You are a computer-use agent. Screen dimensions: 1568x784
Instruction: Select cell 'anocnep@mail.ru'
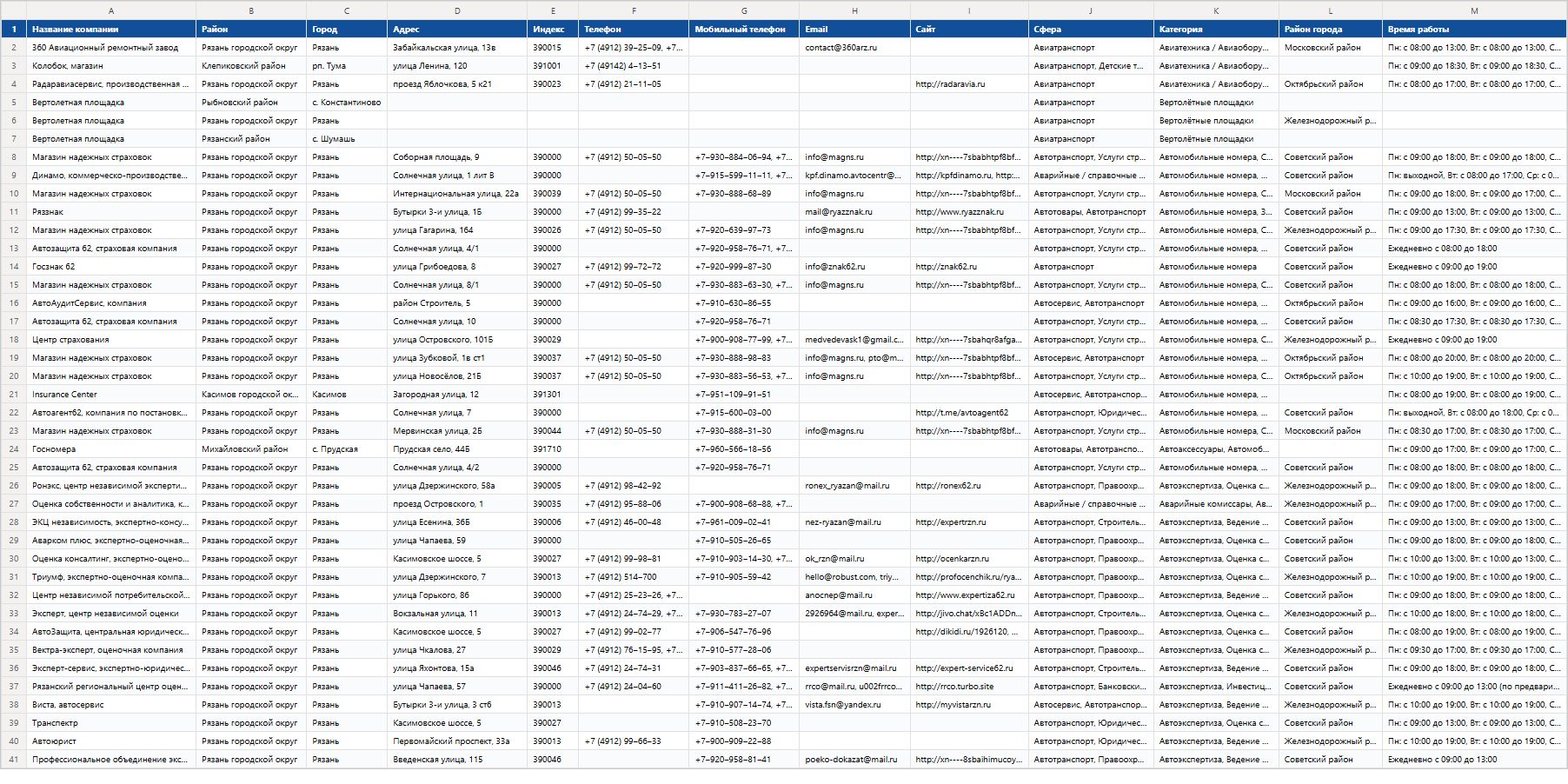click(x=854, y=595)
